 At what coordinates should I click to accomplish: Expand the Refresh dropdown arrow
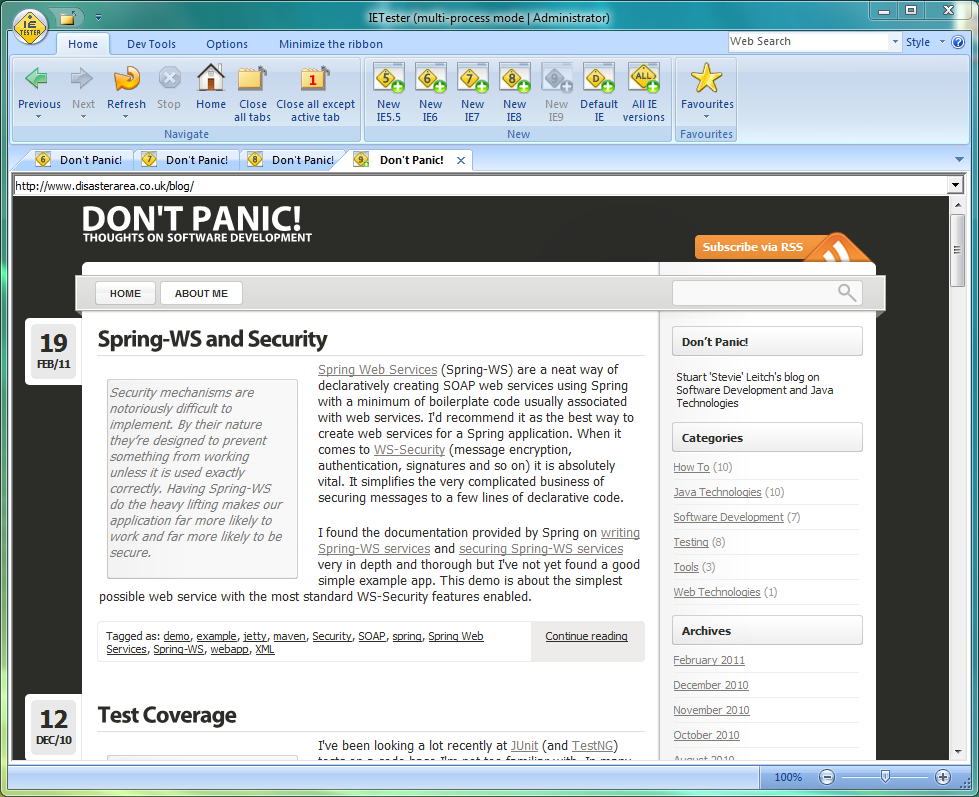(125, 117)
